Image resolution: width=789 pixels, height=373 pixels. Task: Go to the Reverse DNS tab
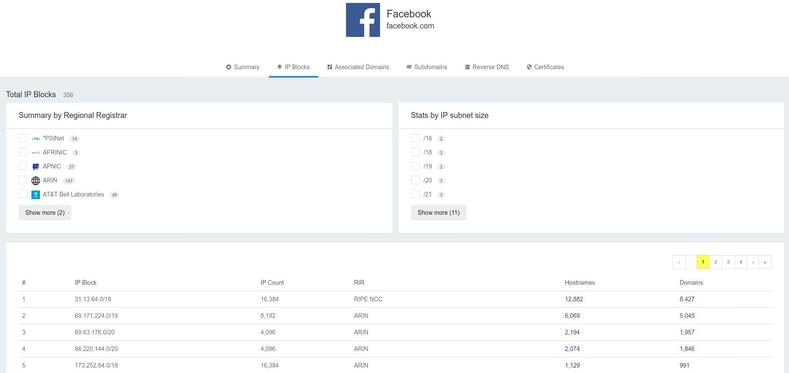487,67
